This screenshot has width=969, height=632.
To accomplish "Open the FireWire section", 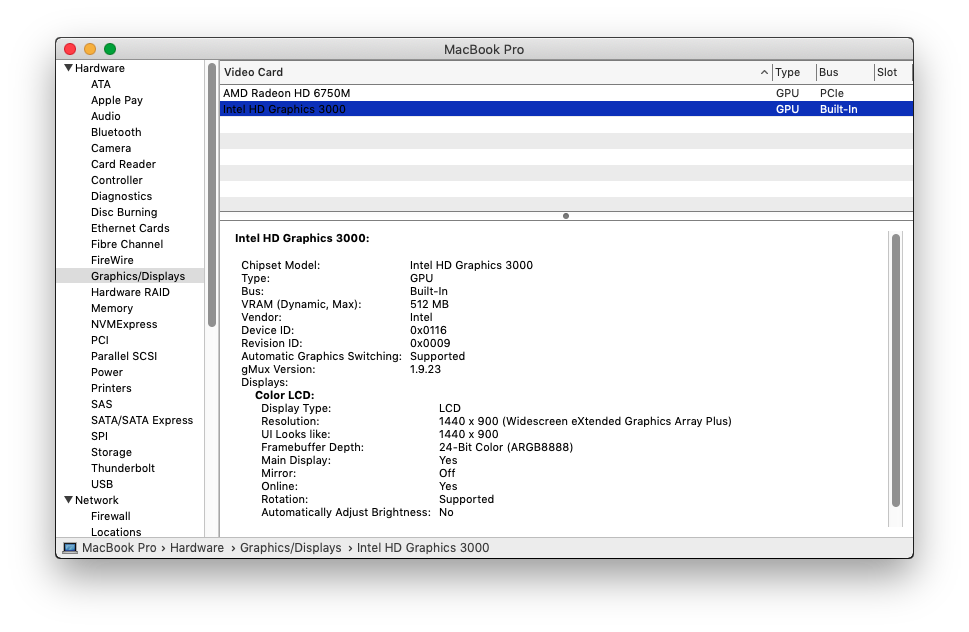I will [112, 261].
